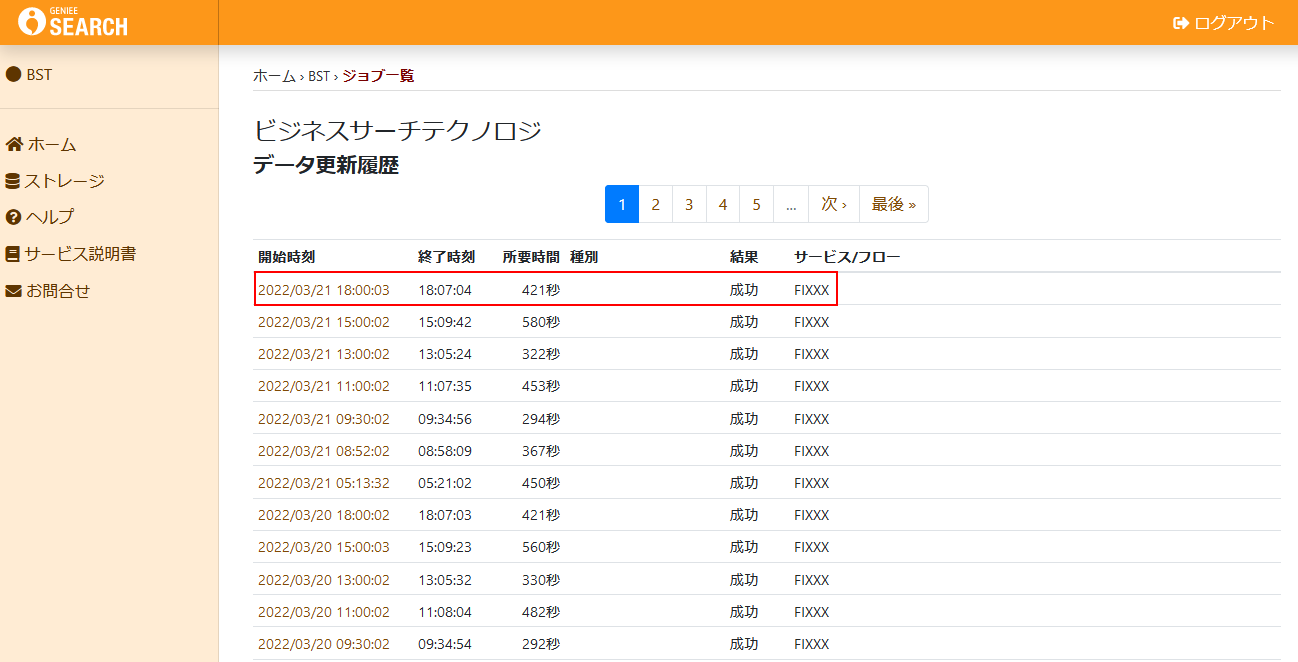Viewport: 1298px width, 662px height.
Task: Click the service manual book icon
Action: [13, 254]
